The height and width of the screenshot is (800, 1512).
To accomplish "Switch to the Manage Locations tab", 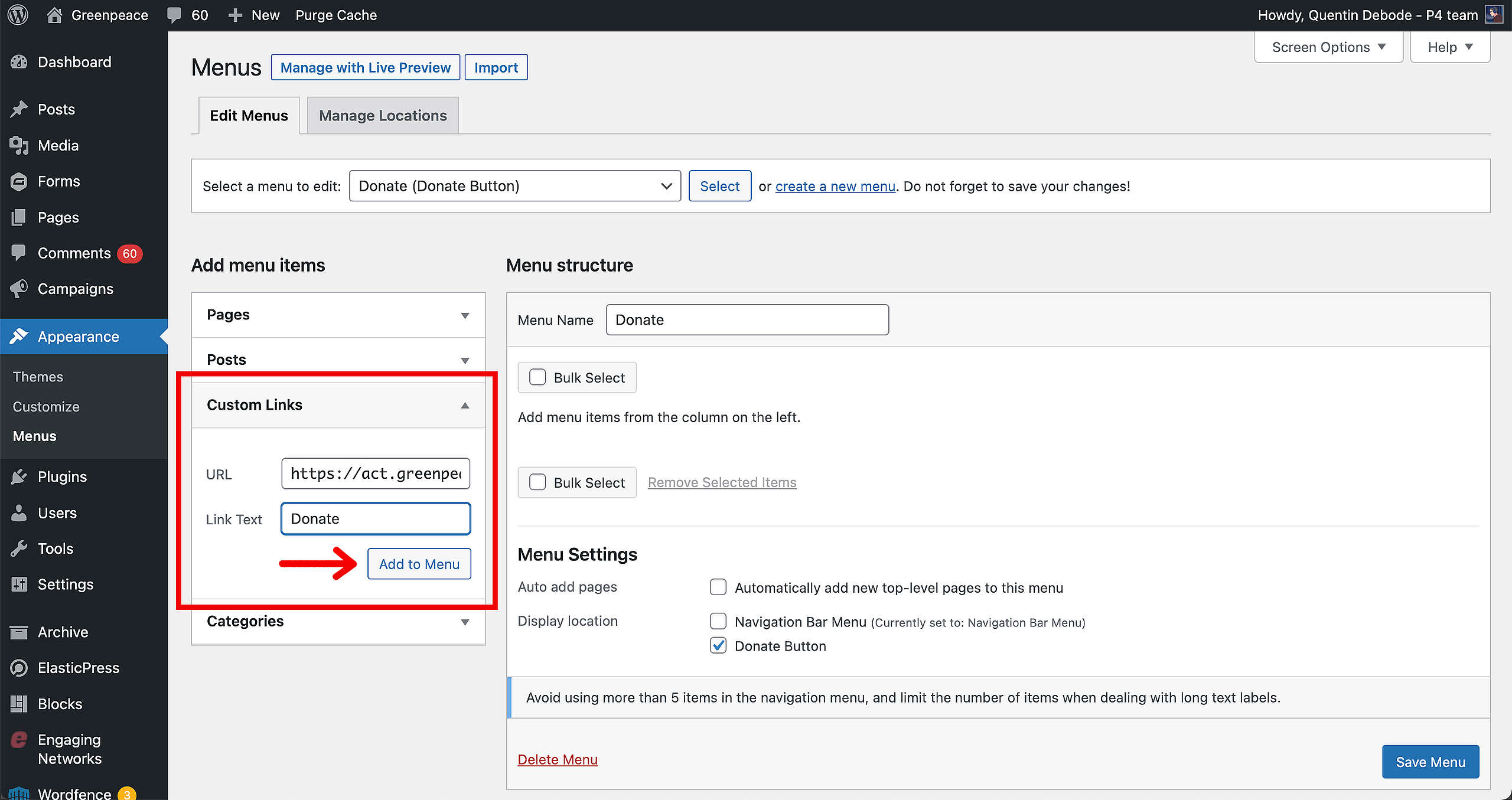I will (383, 116).
